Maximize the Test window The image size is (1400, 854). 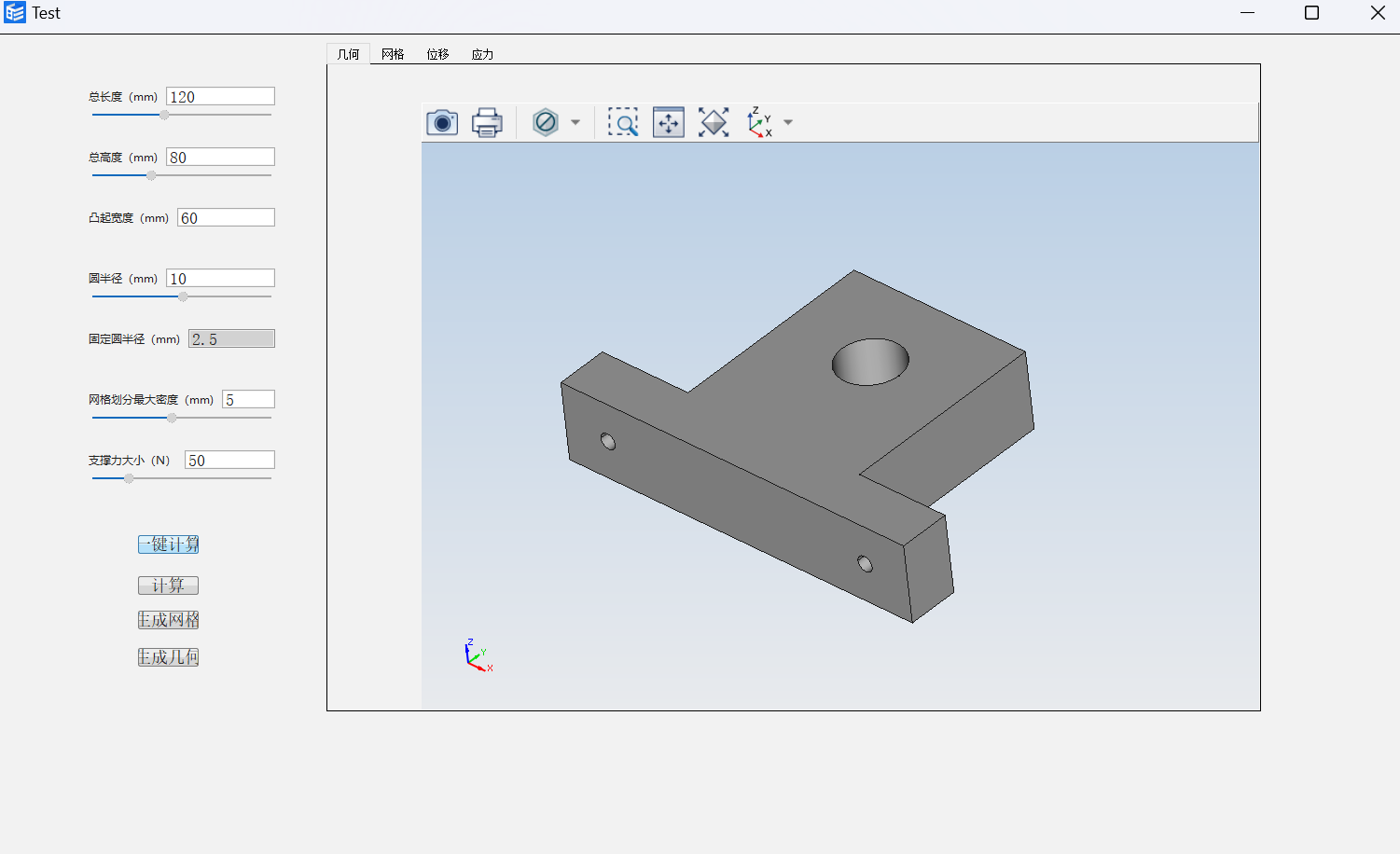(1311, 12)
